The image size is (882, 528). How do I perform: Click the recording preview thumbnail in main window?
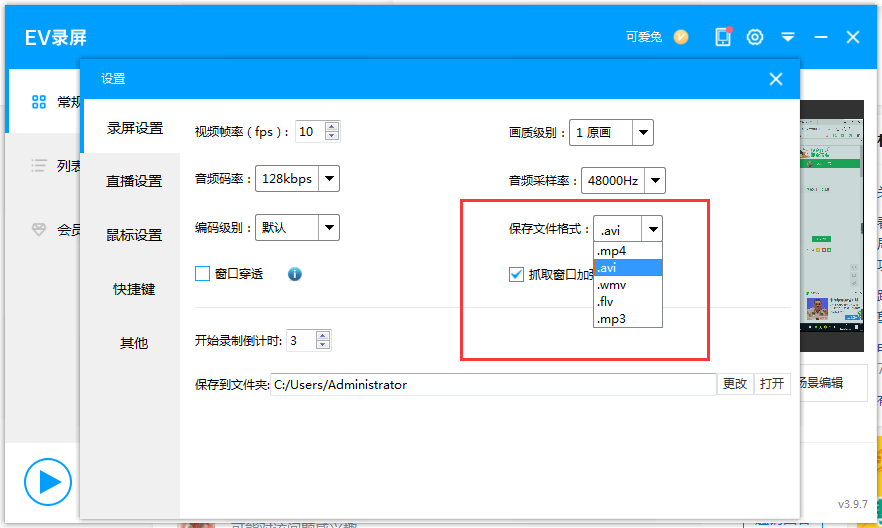coord(831,226)
